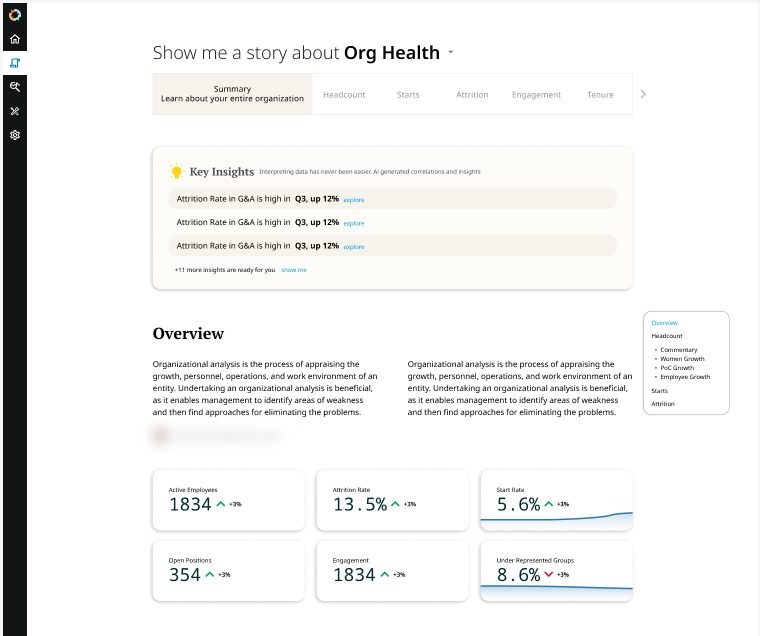
Task: Switch to the Headcount tab
Action: tap(344, 95)
